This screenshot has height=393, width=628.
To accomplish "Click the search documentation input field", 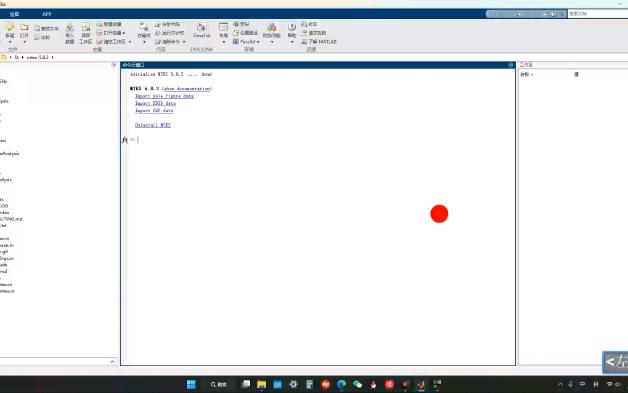I will click(598, 14).
